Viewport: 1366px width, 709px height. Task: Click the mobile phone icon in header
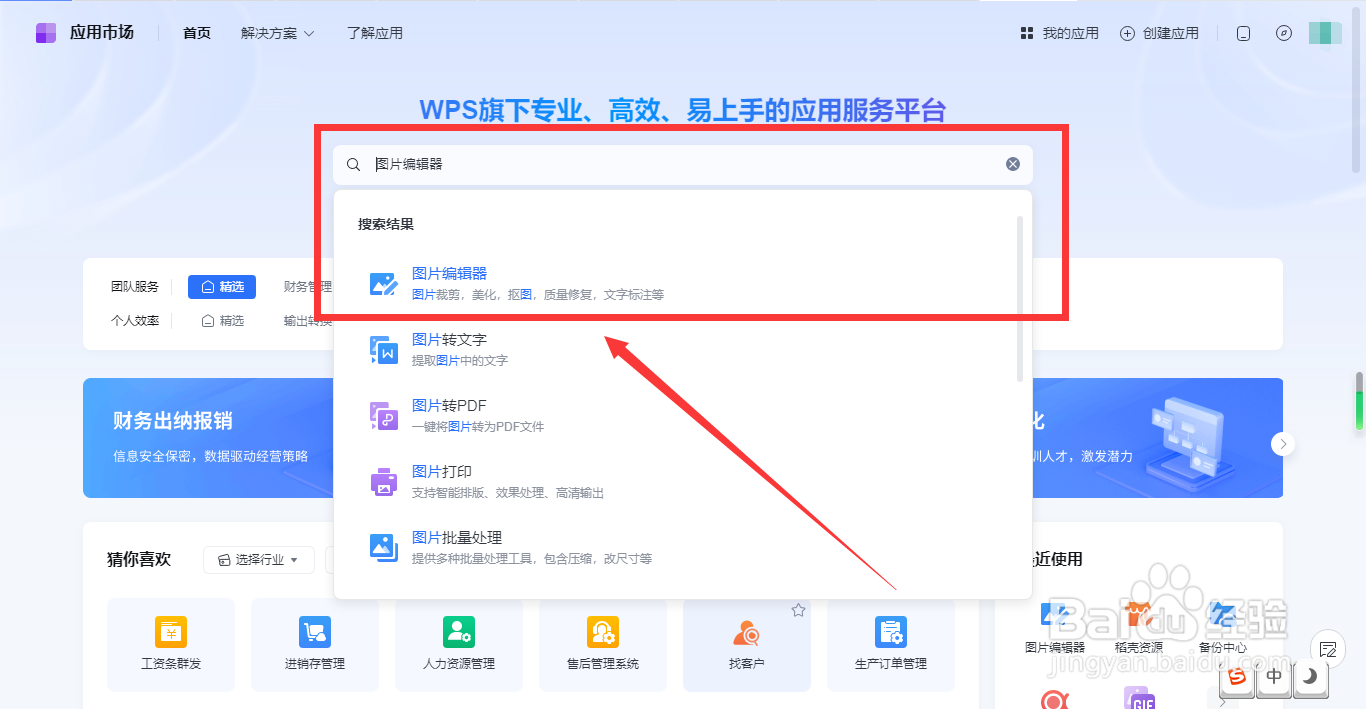pos(1244,33)
